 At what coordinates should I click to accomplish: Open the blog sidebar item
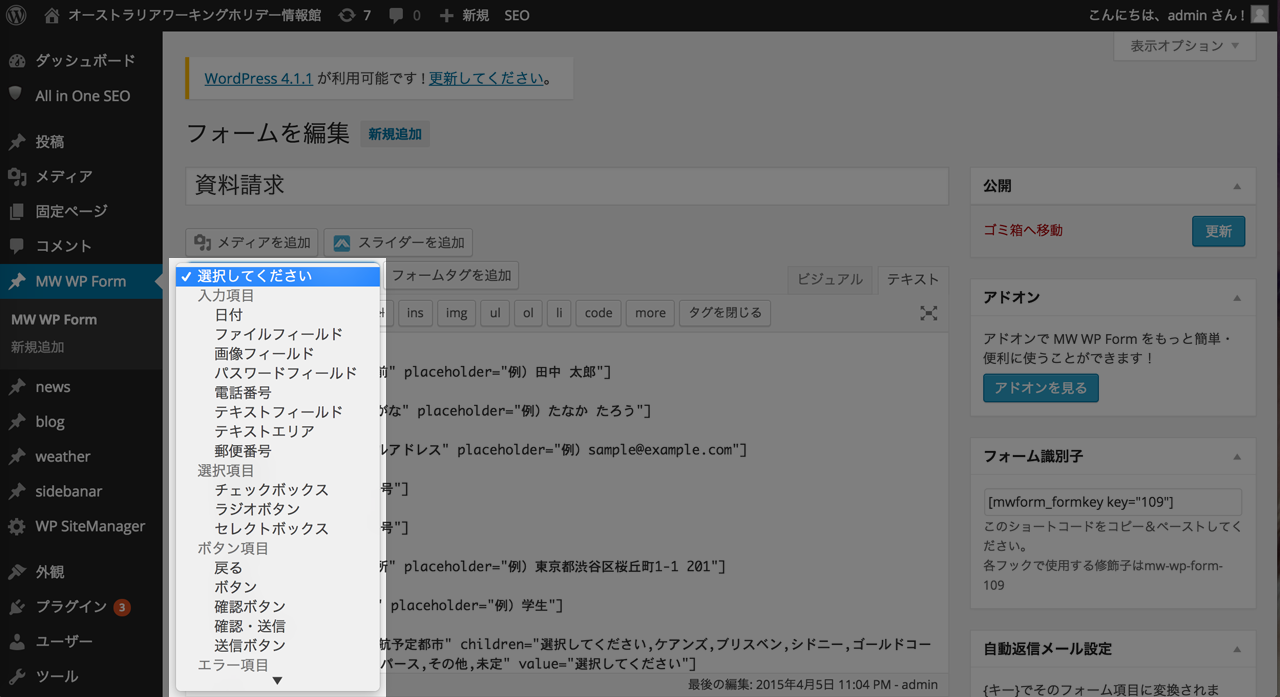(81, 421)
